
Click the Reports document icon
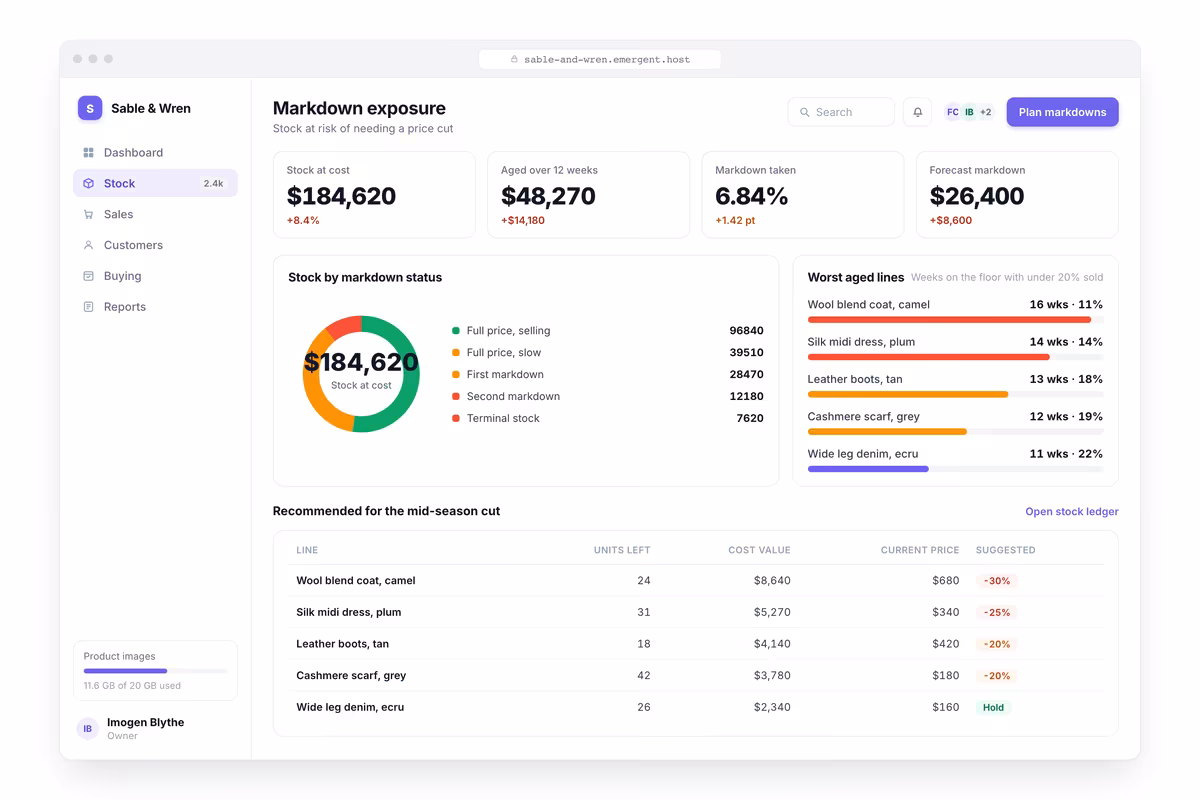pos(88,307)
